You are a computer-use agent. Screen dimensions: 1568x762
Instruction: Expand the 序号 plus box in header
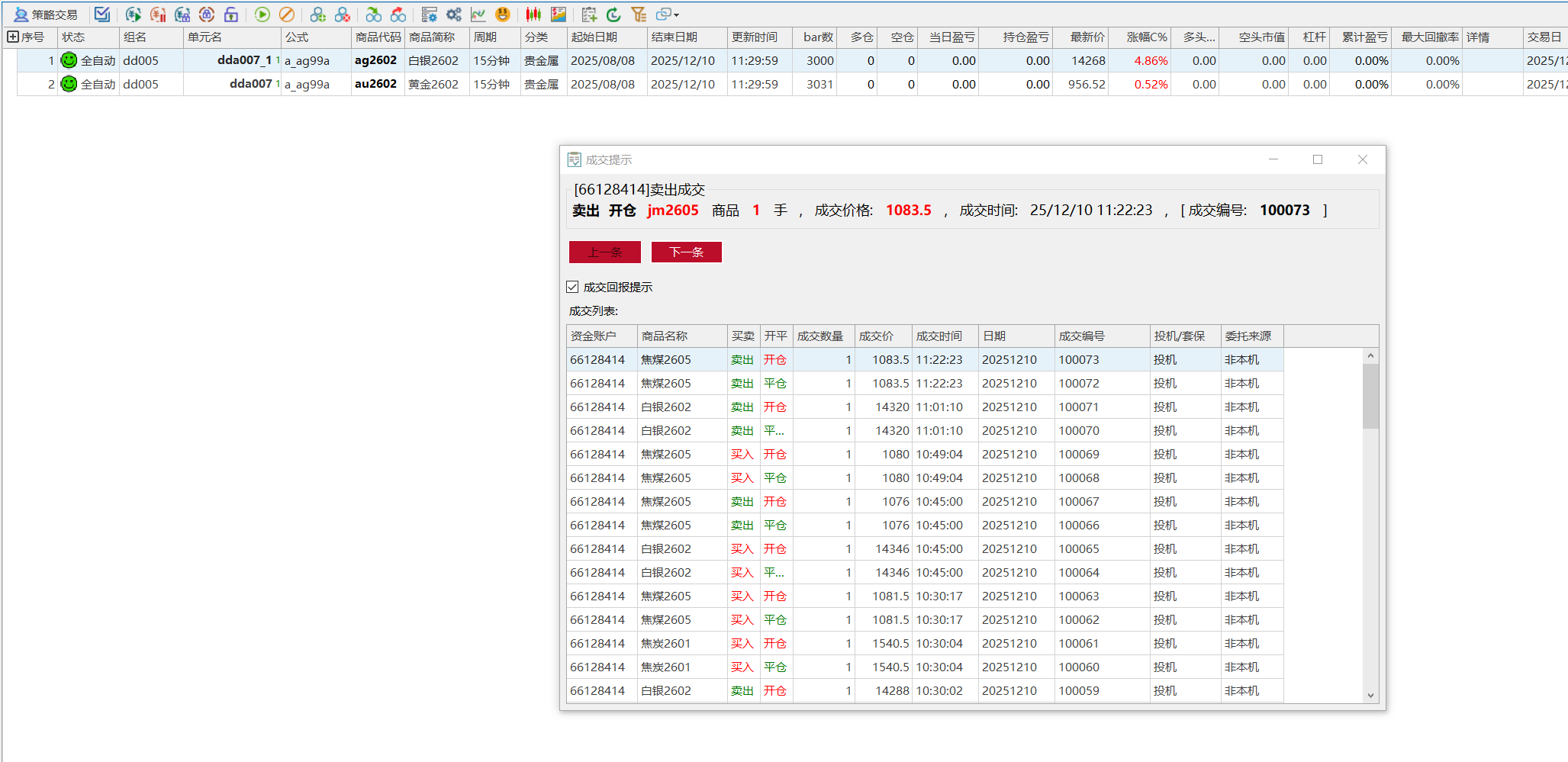[12, 37]
